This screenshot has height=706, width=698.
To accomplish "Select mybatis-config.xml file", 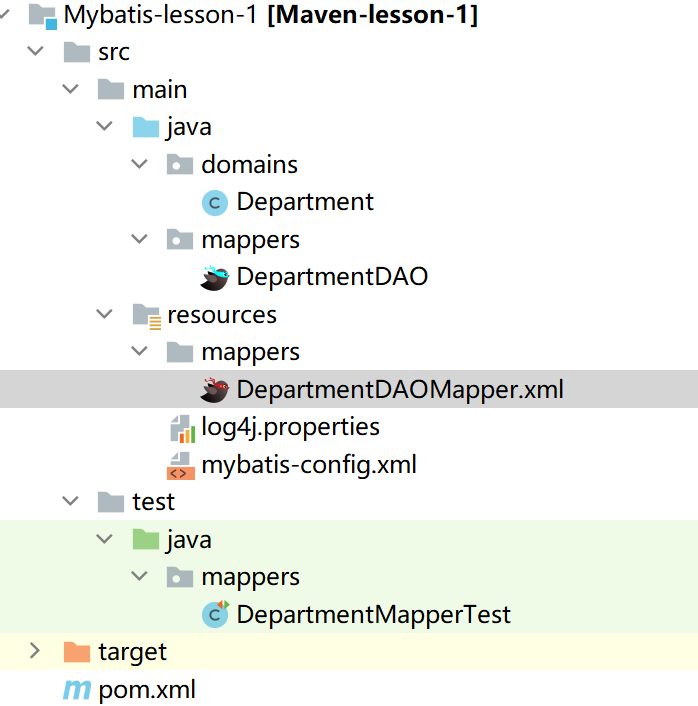I will click(x=309, y=465).
